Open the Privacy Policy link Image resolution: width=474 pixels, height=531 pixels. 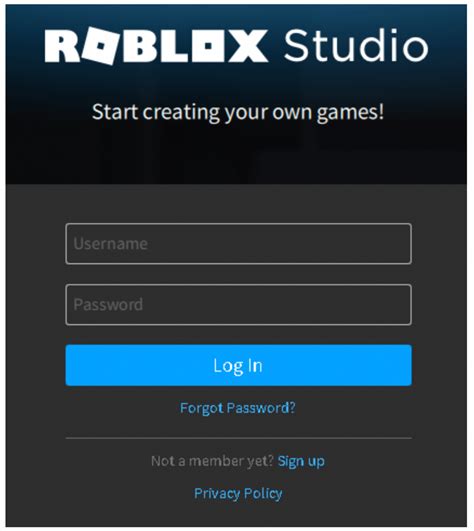[238, 493]
